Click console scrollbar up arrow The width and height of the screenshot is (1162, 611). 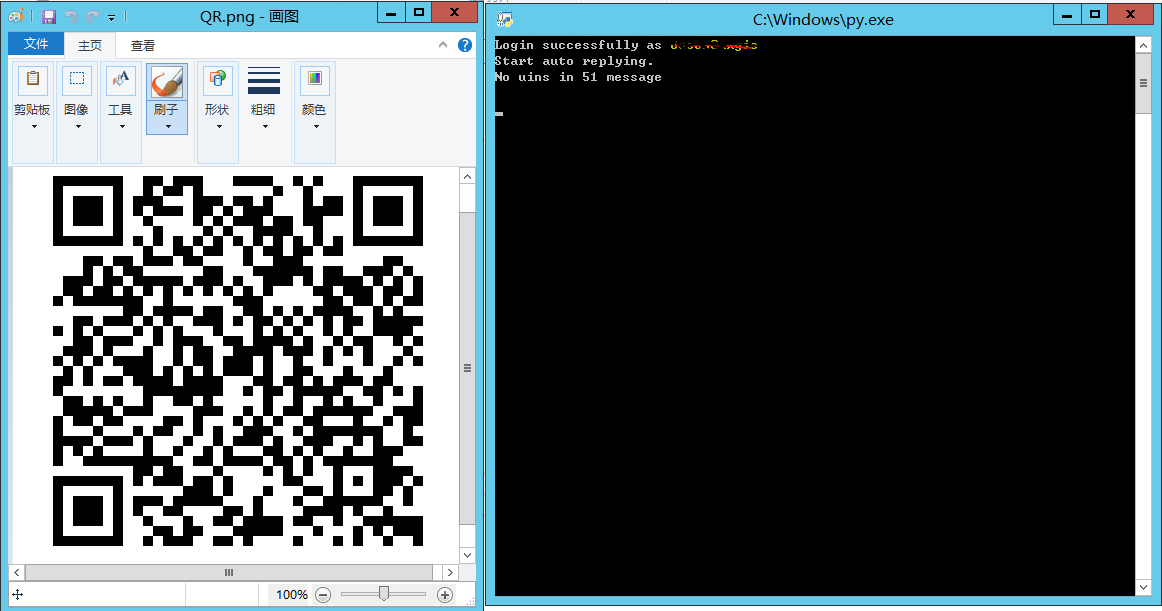tap(1143, 44)
